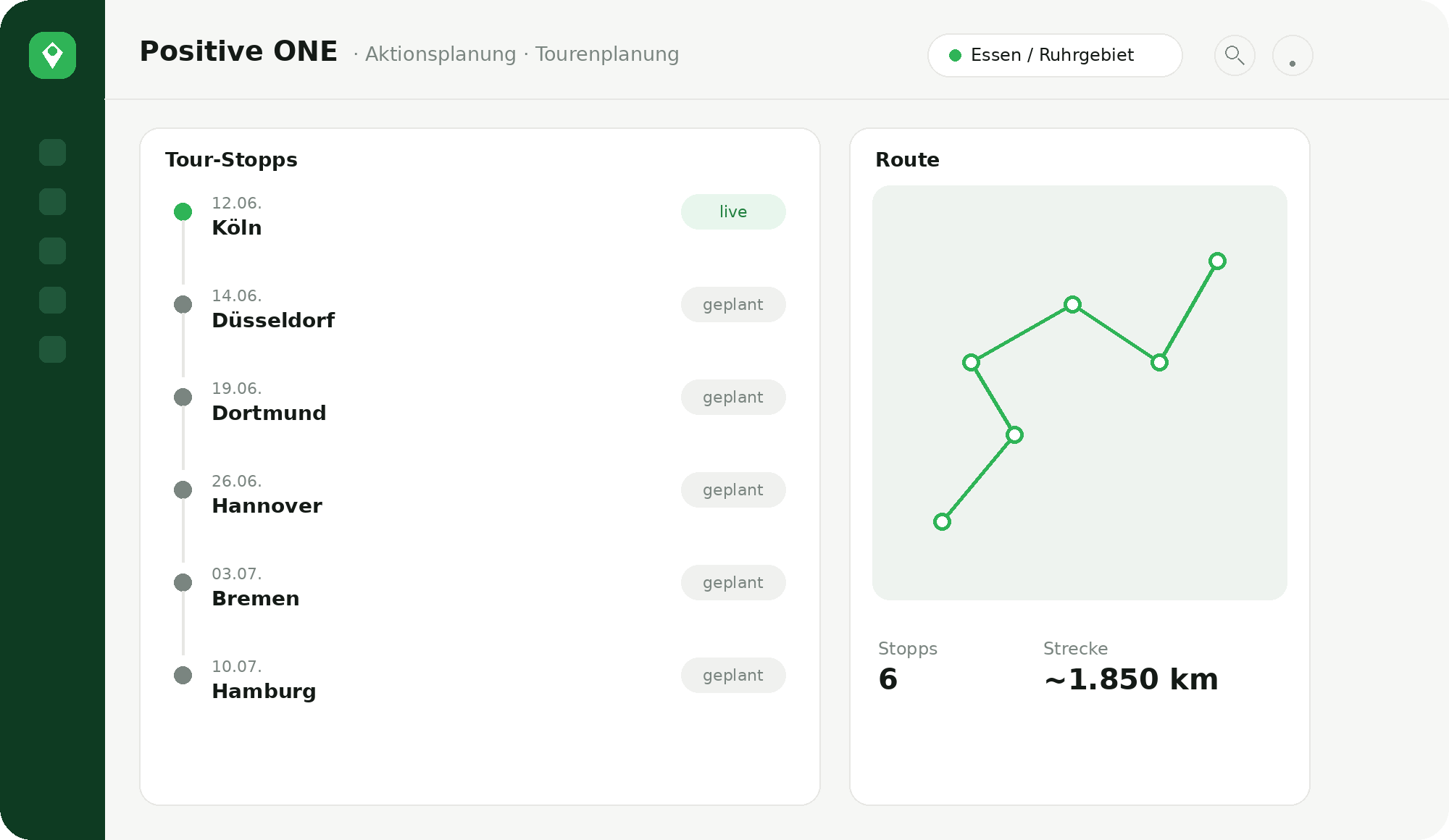The height and width of the screenshot is (840, 1449).
Task: Open the search icon in header
Action: tap(1235, 55)
